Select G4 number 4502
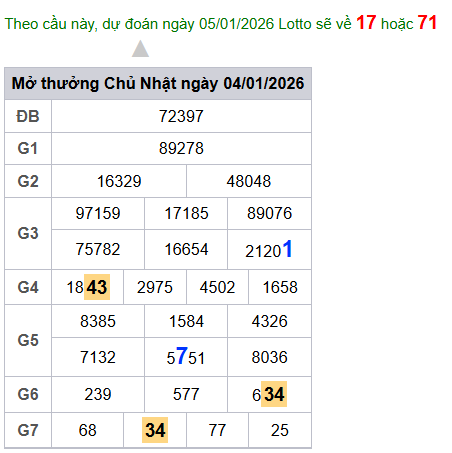Screen dimensions: 452x453 [x=217, y=287]
